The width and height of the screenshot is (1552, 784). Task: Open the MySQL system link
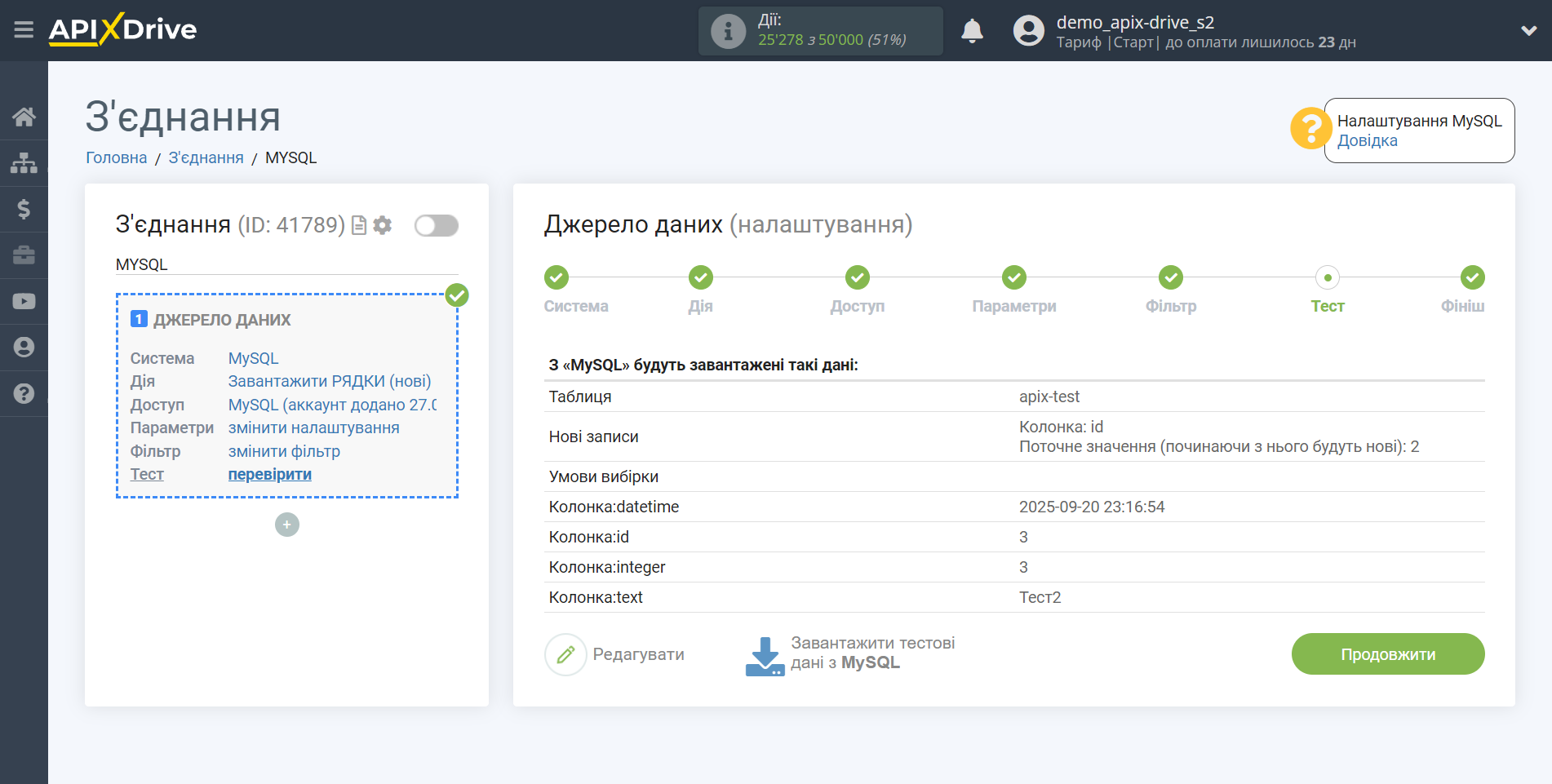tap(253, 358)
